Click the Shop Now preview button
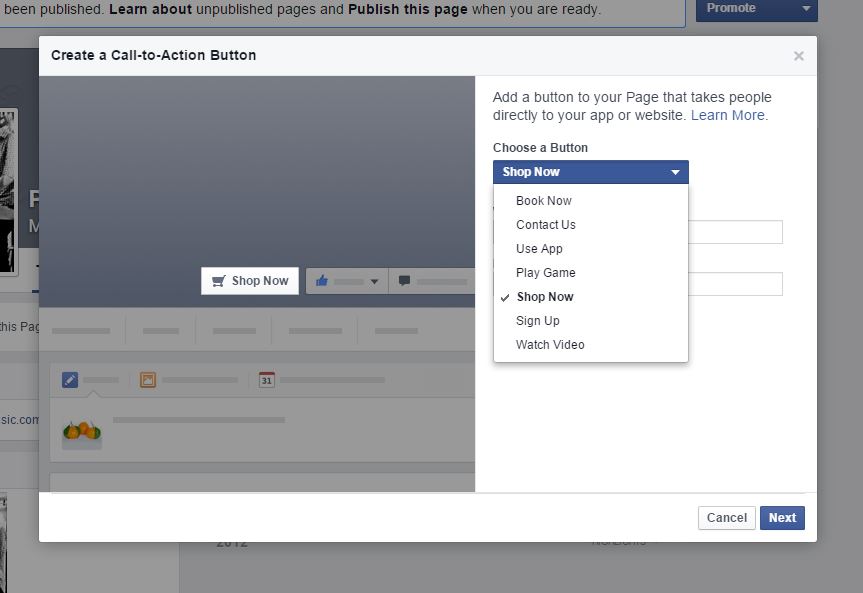The image size is (863, 593). pyautogui.click(x=250, y=281)
